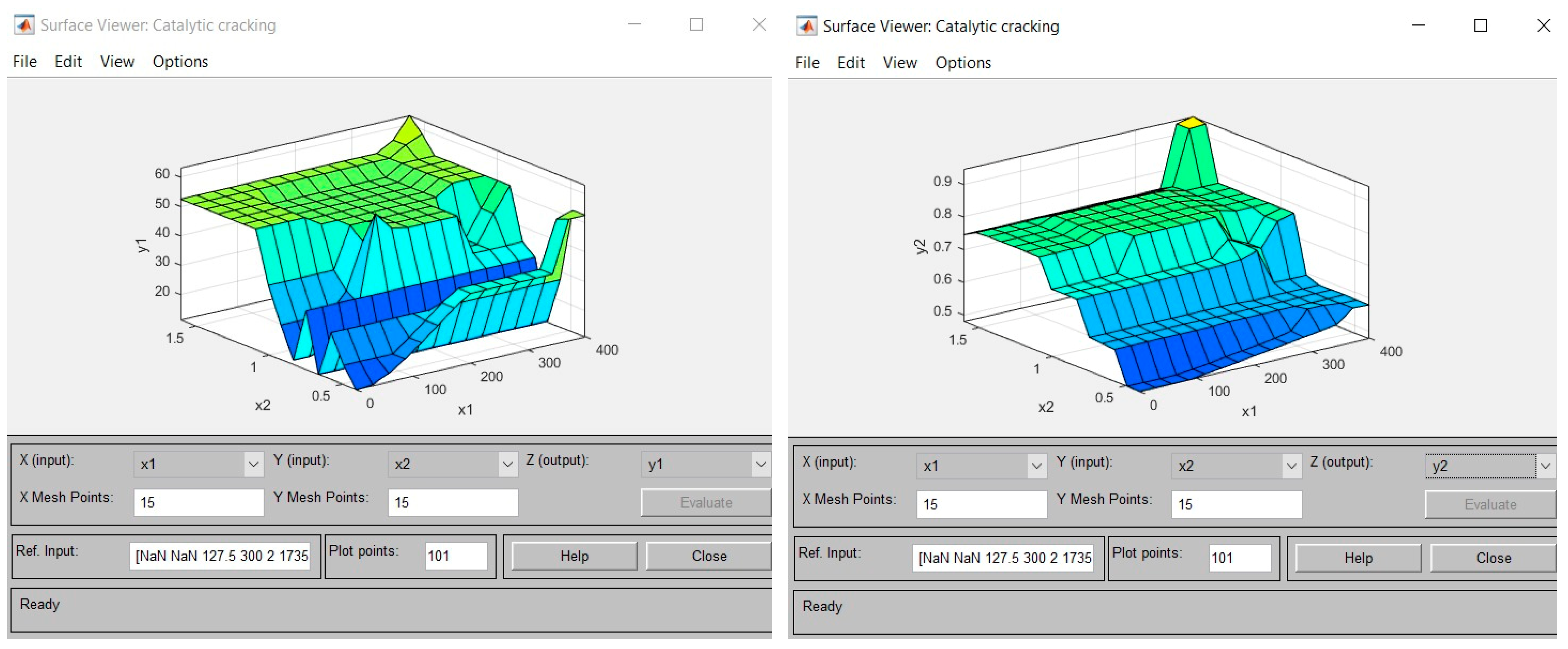Viewport: 1568px width, 649px height.
Task: Maximize the right Surface Viewer window
Action: coord(1480,26)
